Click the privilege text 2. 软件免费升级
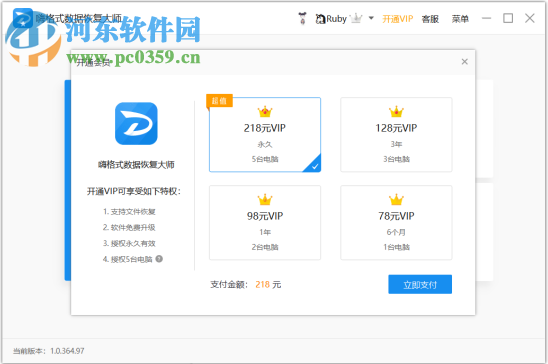The height and width of the screenshot is (364, 548). 129,227
